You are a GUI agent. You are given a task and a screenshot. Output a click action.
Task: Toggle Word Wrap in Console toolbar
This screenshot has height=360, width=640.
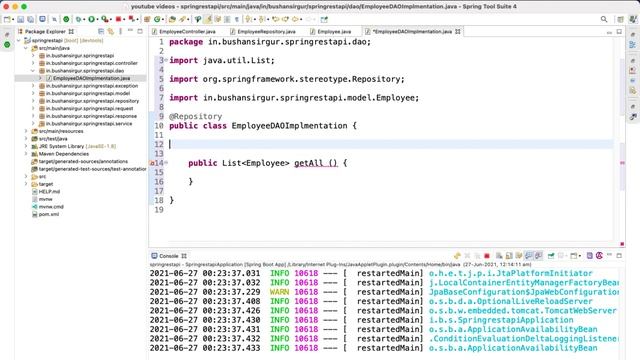pyautogui.click(x=519, y=256)
